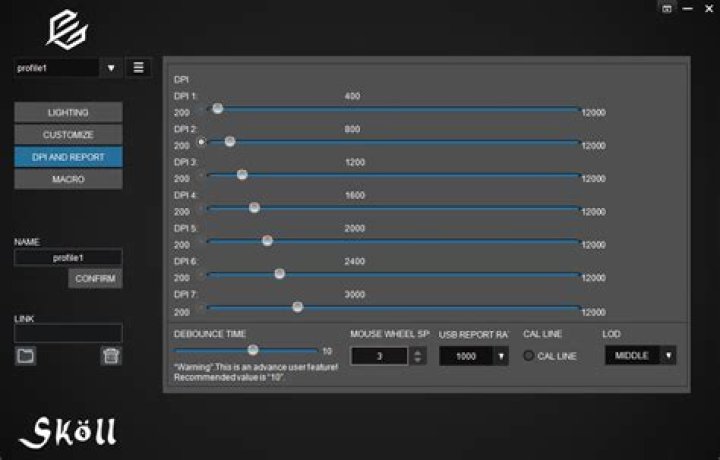Select the DPI 2 radio button

point(201,142)
